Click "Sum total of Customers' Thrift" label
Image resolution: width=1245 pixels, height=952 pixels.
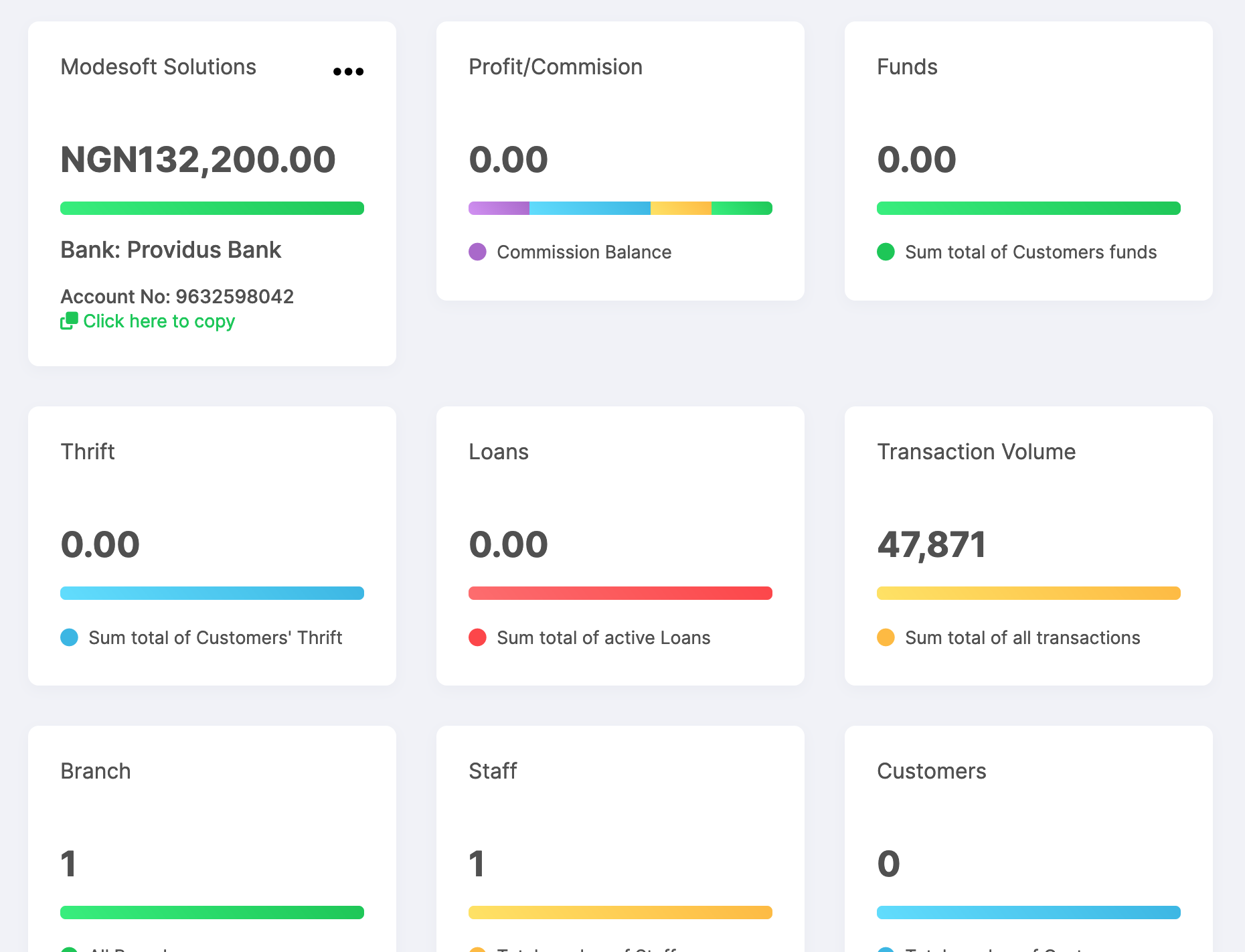tap(216, 638)
